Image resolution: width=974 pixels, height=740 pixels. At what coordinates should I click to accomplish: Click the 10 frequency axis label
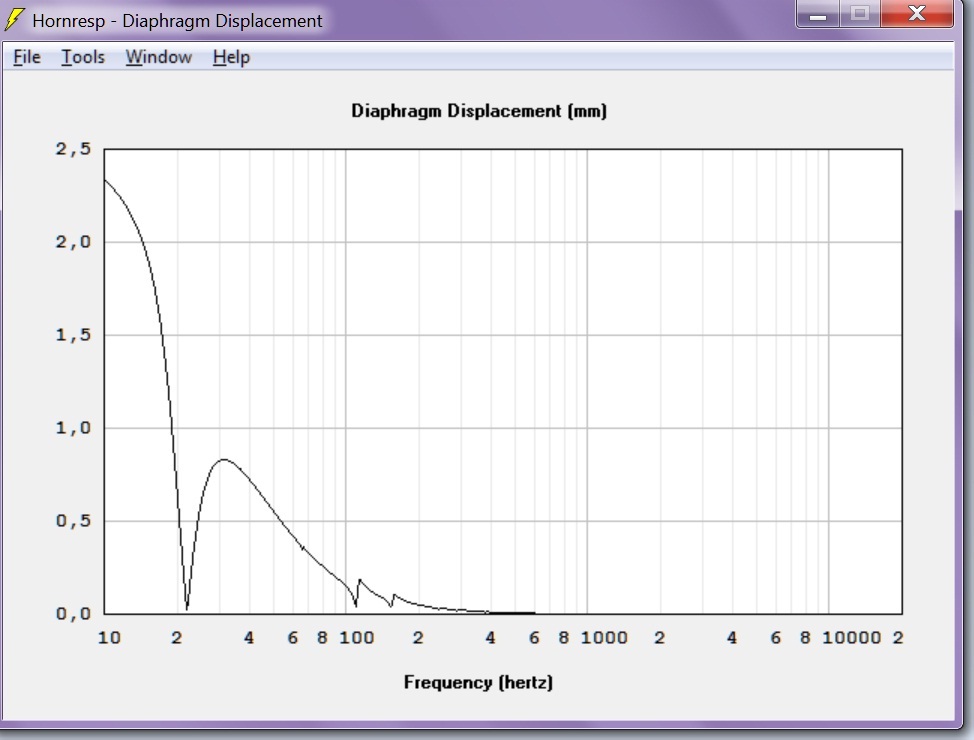[109, 637]
